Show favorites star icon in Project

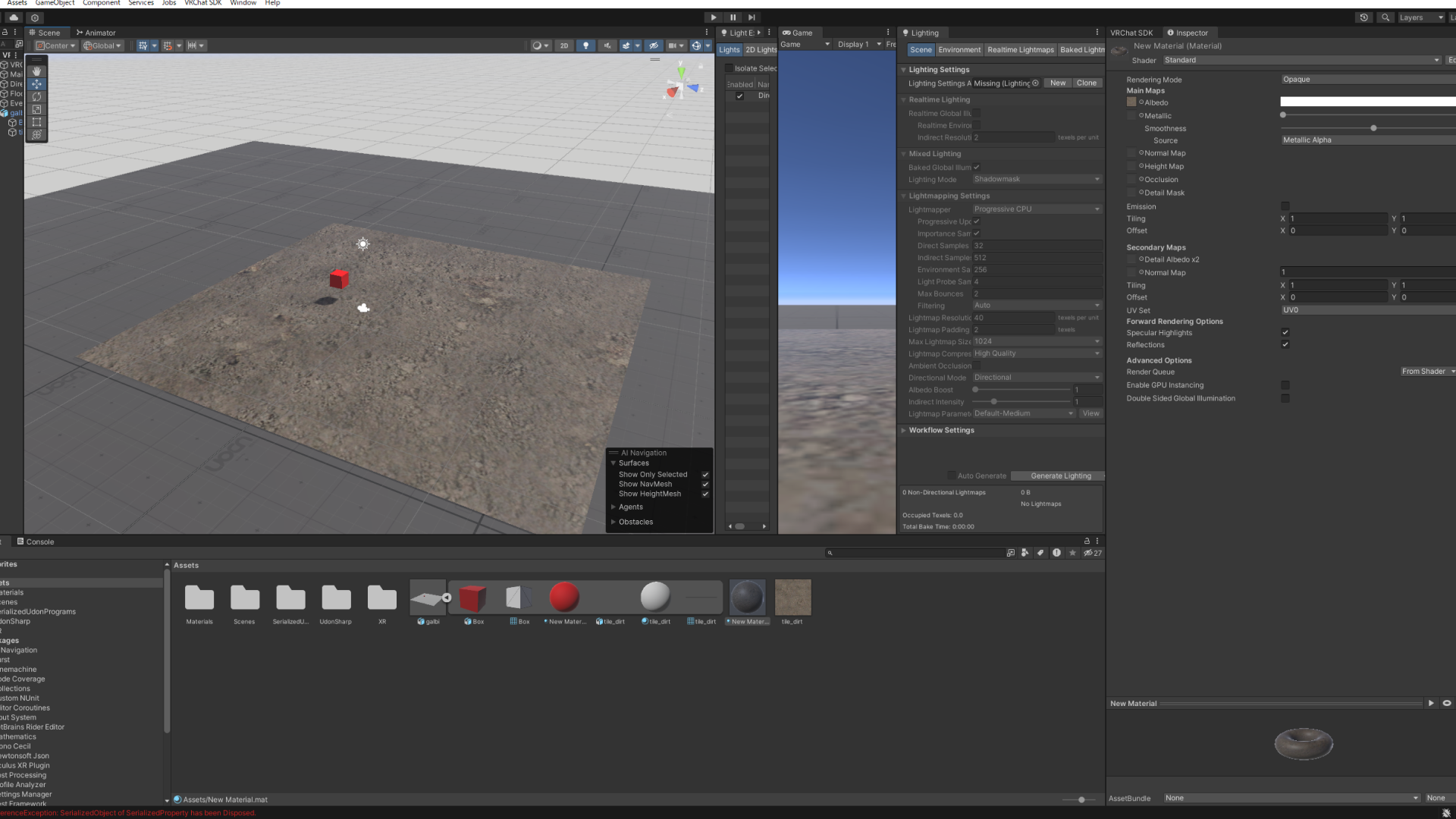[x=1072, y=553]
